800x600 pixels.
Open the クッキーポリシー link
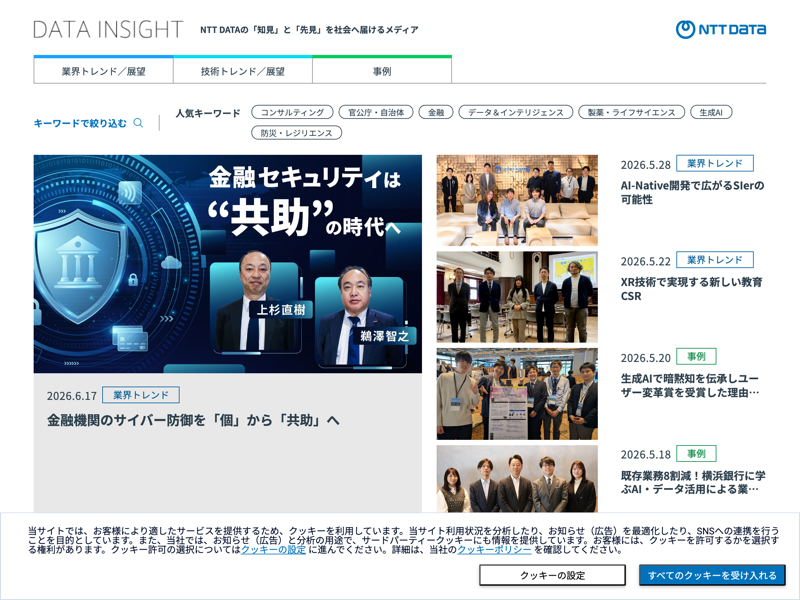click(x=494, y=550)
